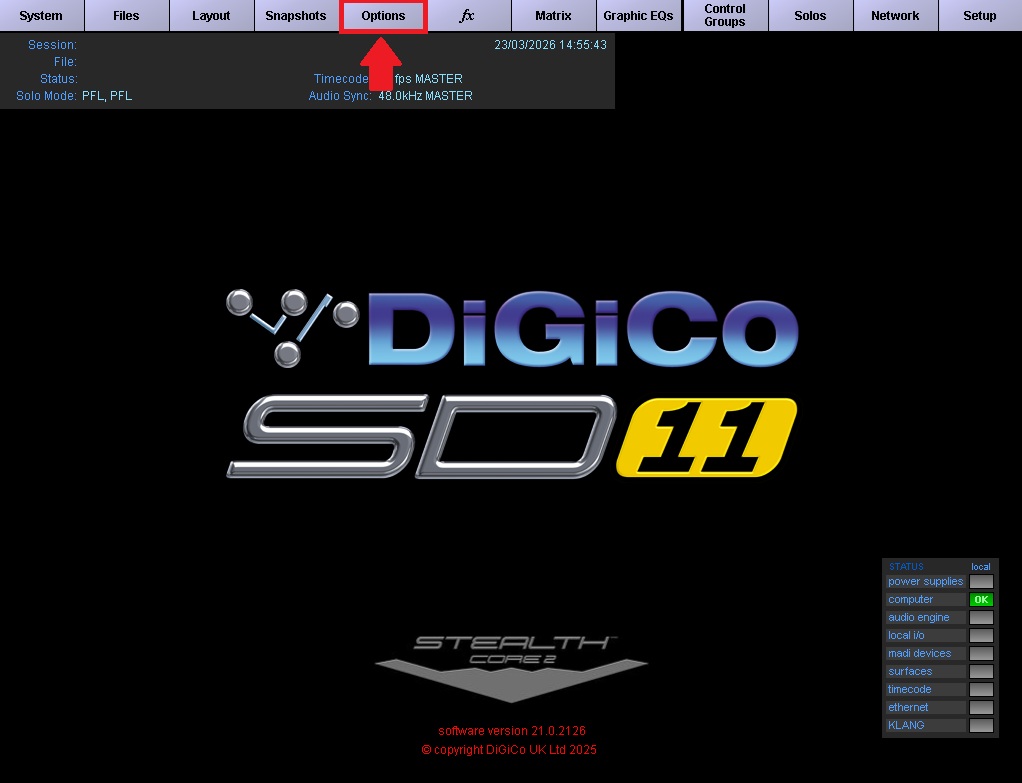Click the '48.0kHz MASTER' audio sync value
Screen dimensions: 1022x783
pyautogui.click(x=425, y=96)
